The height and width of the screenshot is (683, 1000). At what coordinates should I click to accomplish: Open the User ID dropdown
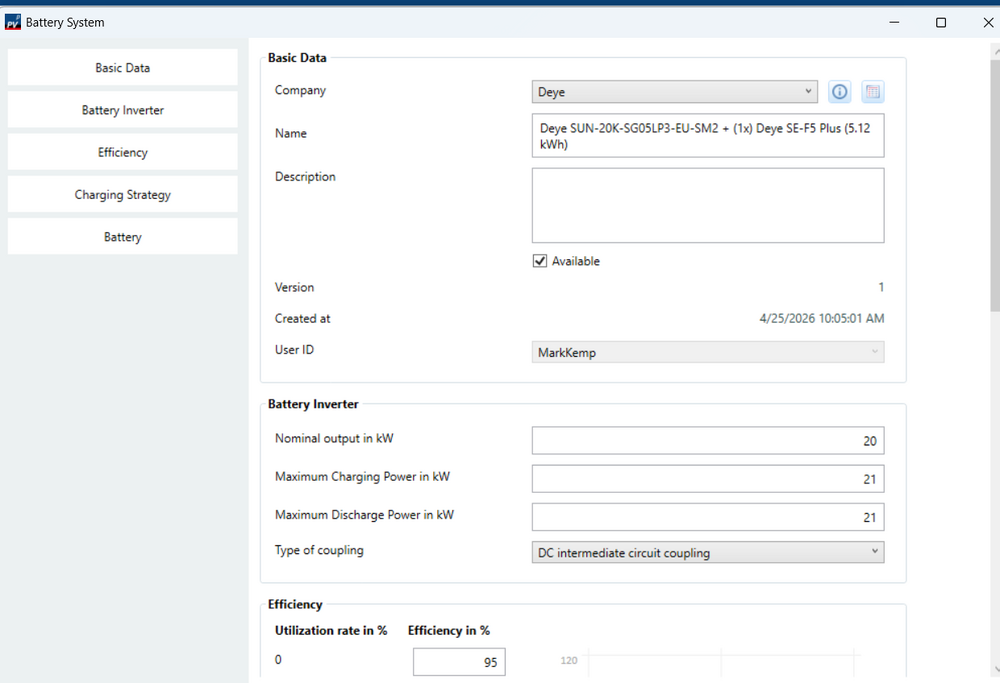point(707,352)
